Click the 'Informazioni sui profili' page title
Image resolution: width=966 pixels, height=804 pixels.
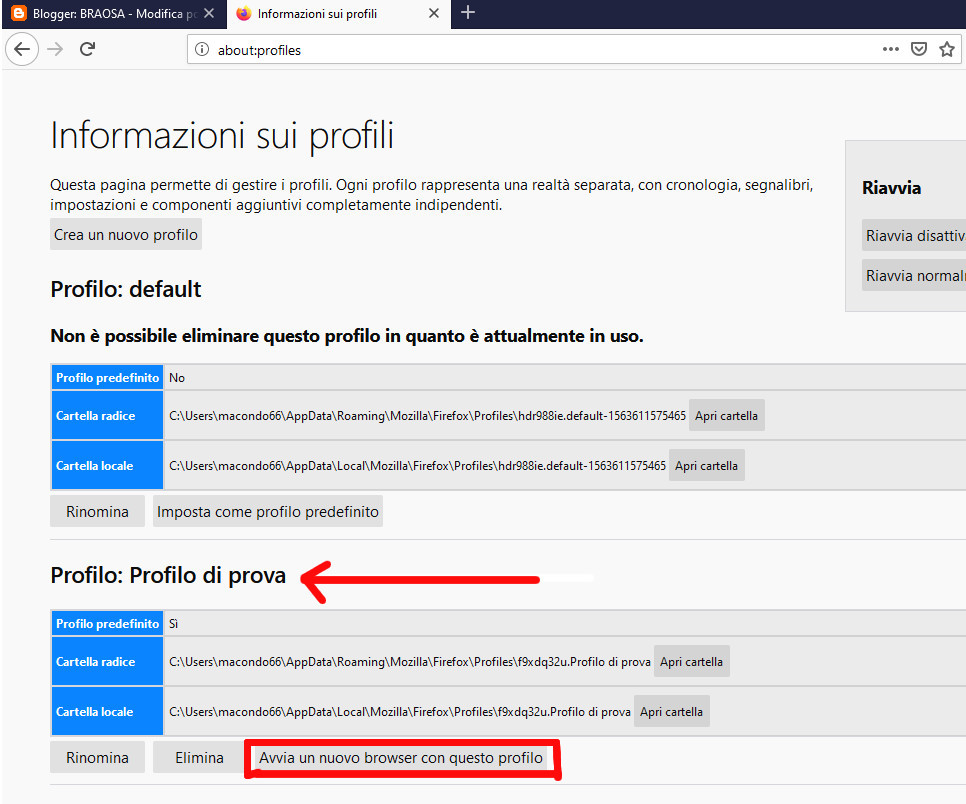point(222,135)
